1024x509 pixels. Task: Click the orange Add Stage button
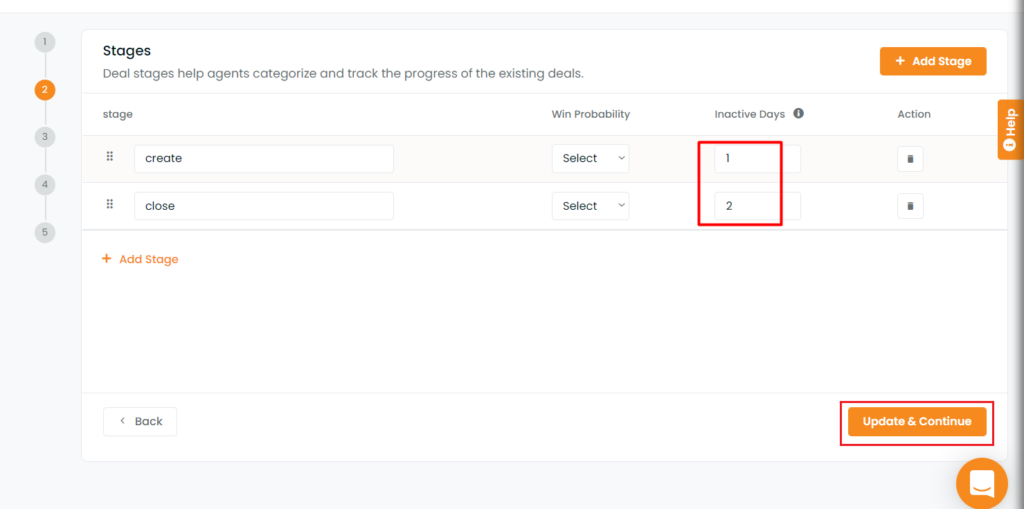coord(932,61)
